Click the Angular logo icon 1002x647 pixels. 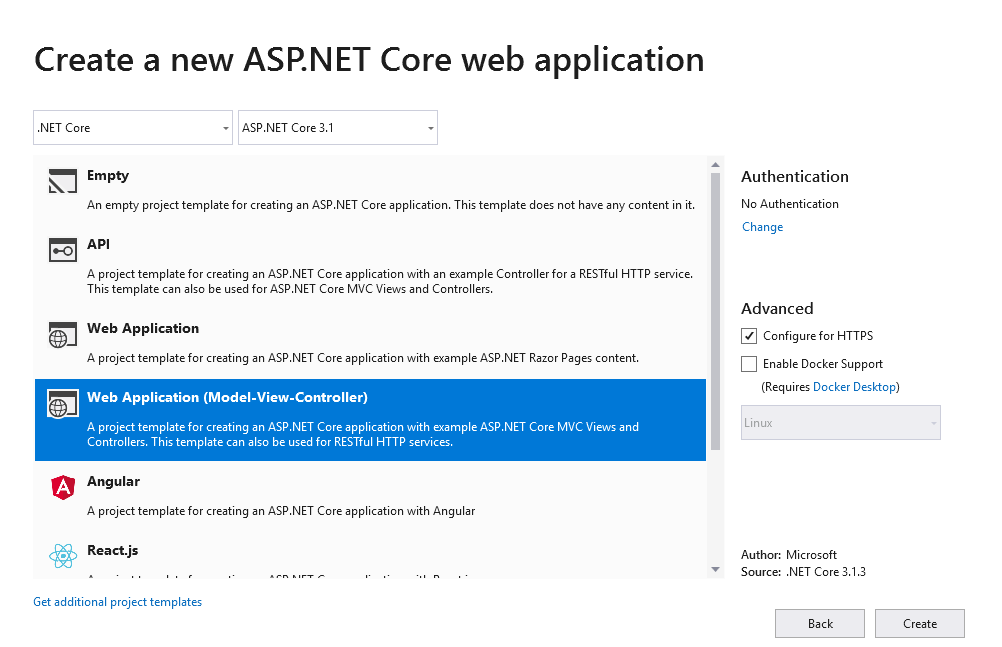point(63,487)
